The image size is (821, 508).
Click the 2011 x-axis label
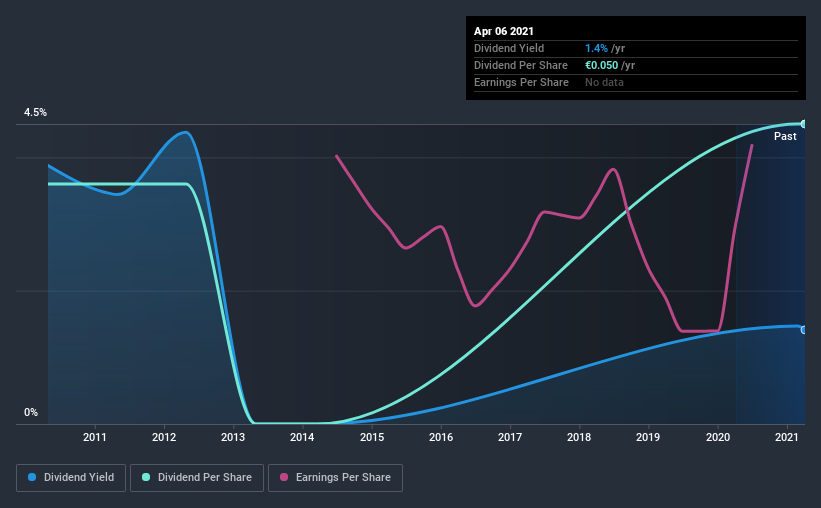tap(95, 437)
